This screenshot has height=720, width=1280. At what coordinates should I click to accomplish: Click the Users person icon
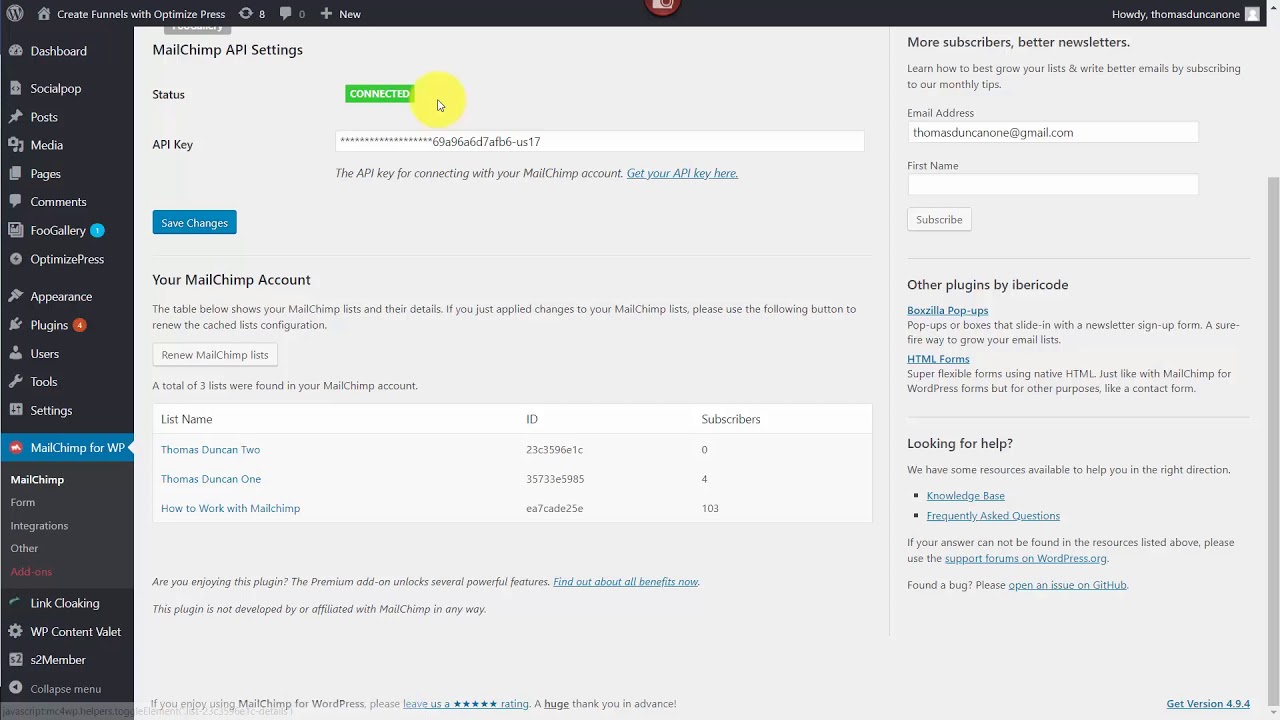pos(15,353)
